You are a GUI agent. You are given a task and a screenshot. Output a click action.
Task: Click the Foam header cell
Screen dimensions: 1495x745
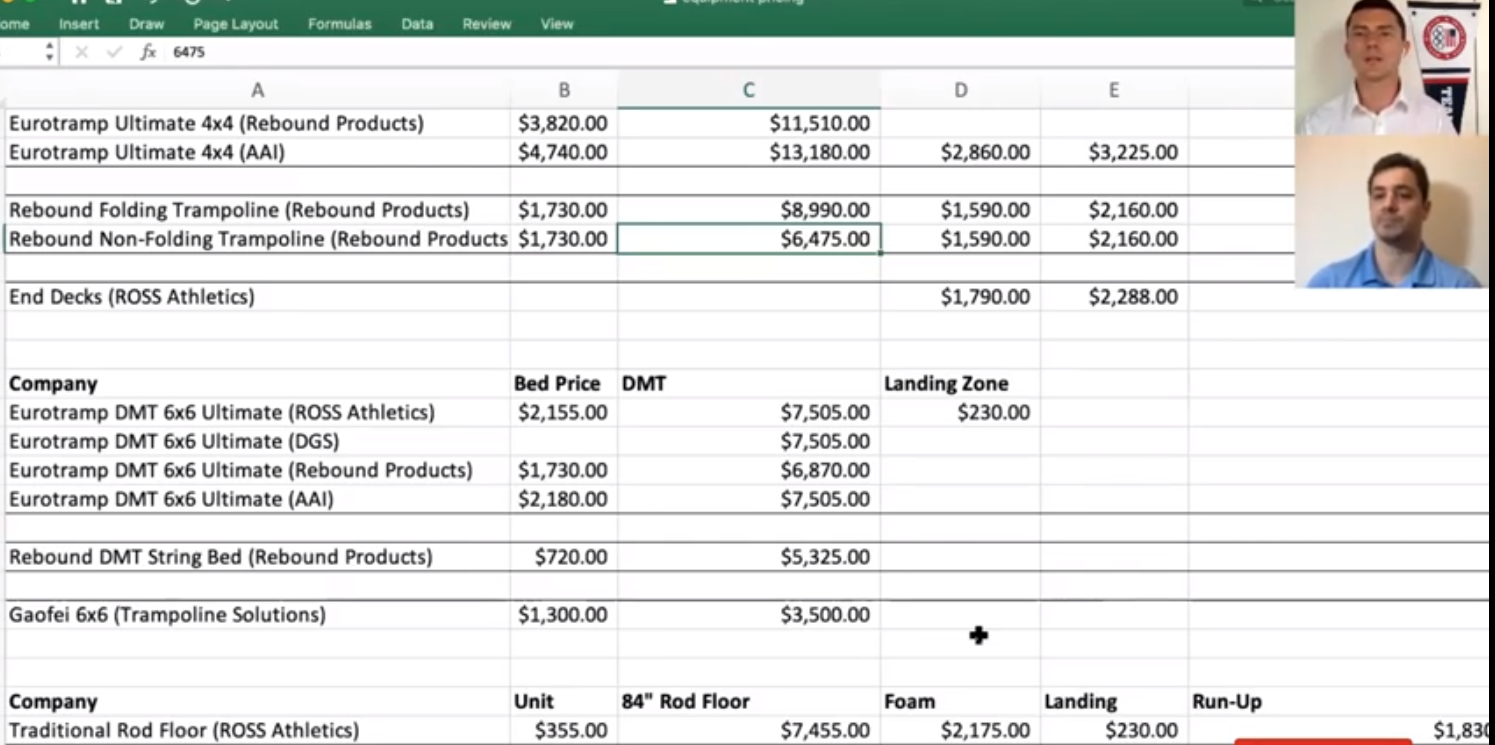961,702
